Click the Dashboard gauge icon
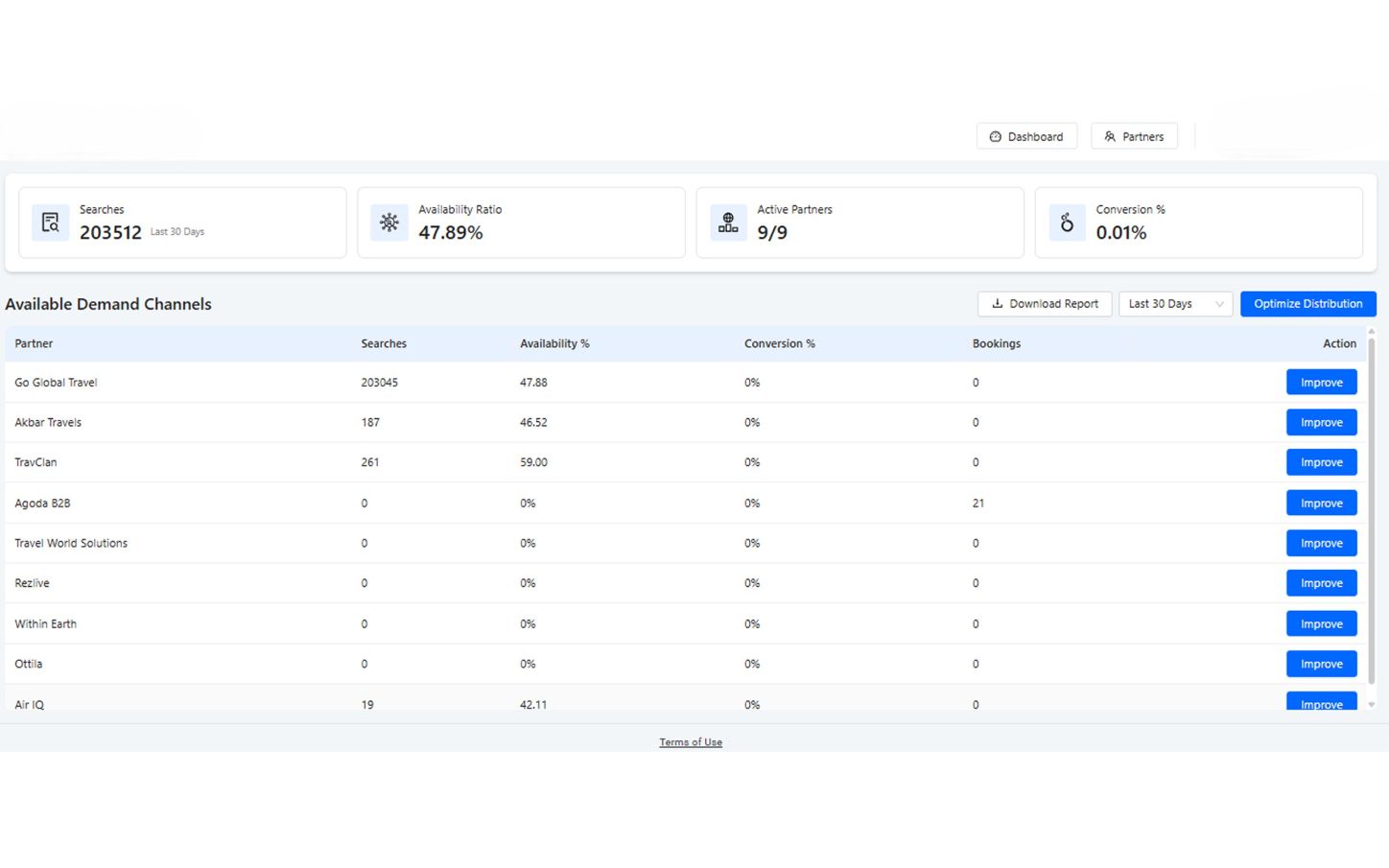The image size is (1389, 868). 996,137
